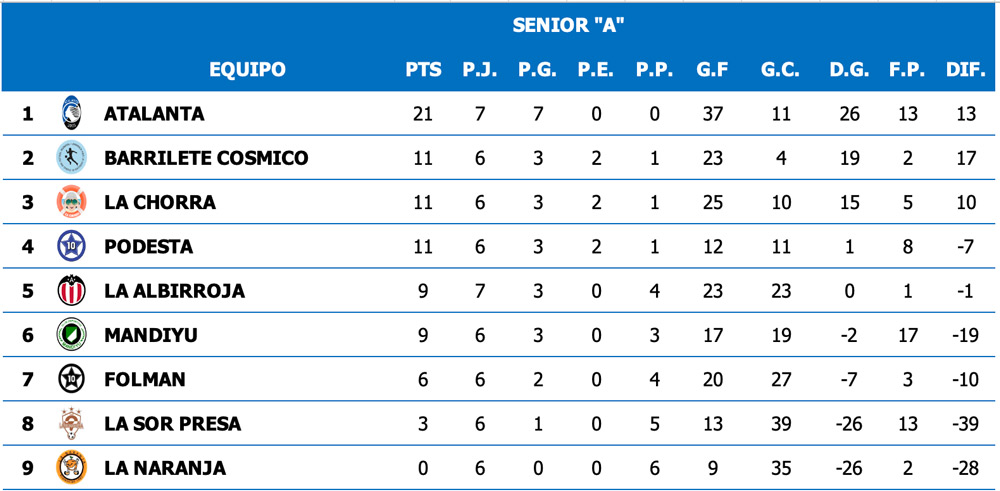Open the ATALANTA team name link
This screenshot has height=491, width=1000.
coord(154,114)
